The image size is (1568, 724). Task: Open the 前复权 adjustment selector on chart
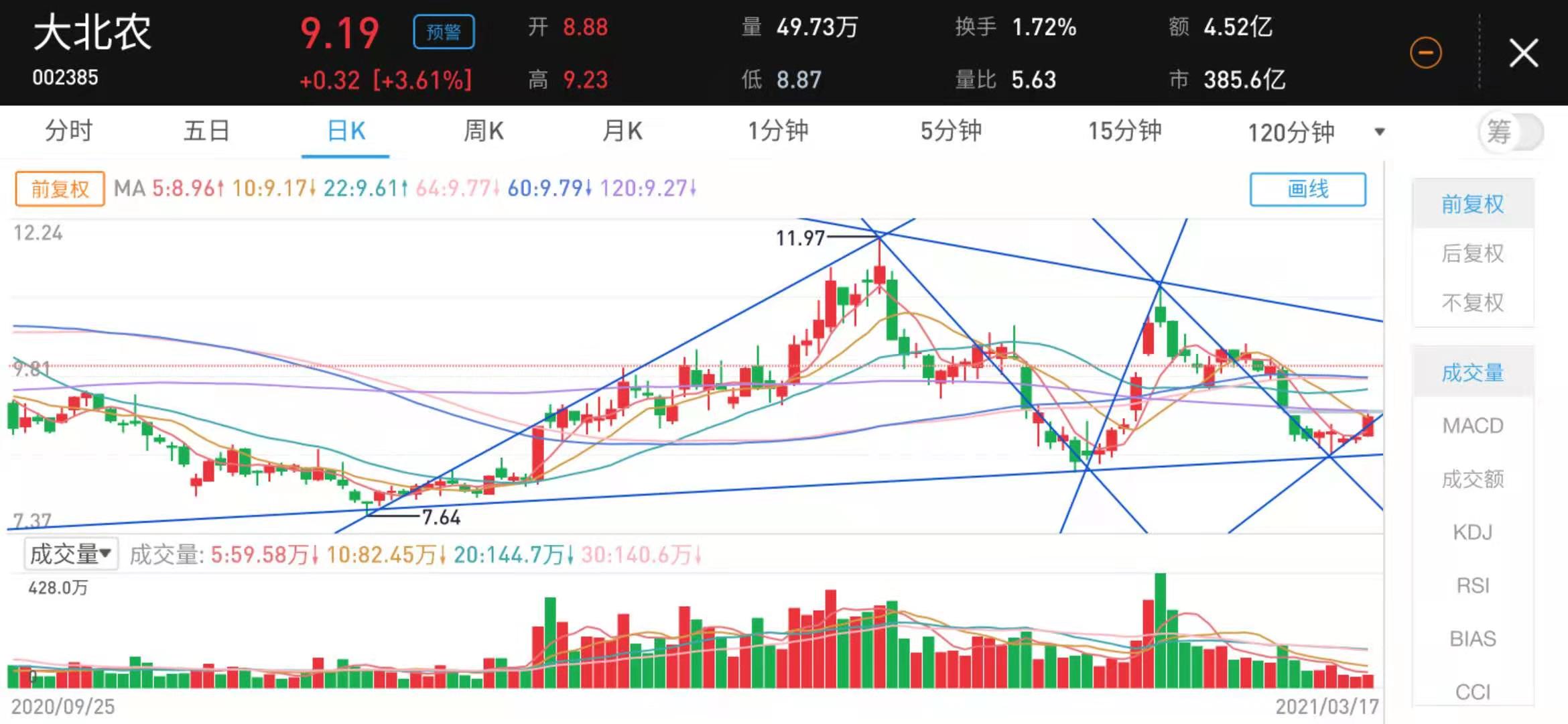[60, 189]
